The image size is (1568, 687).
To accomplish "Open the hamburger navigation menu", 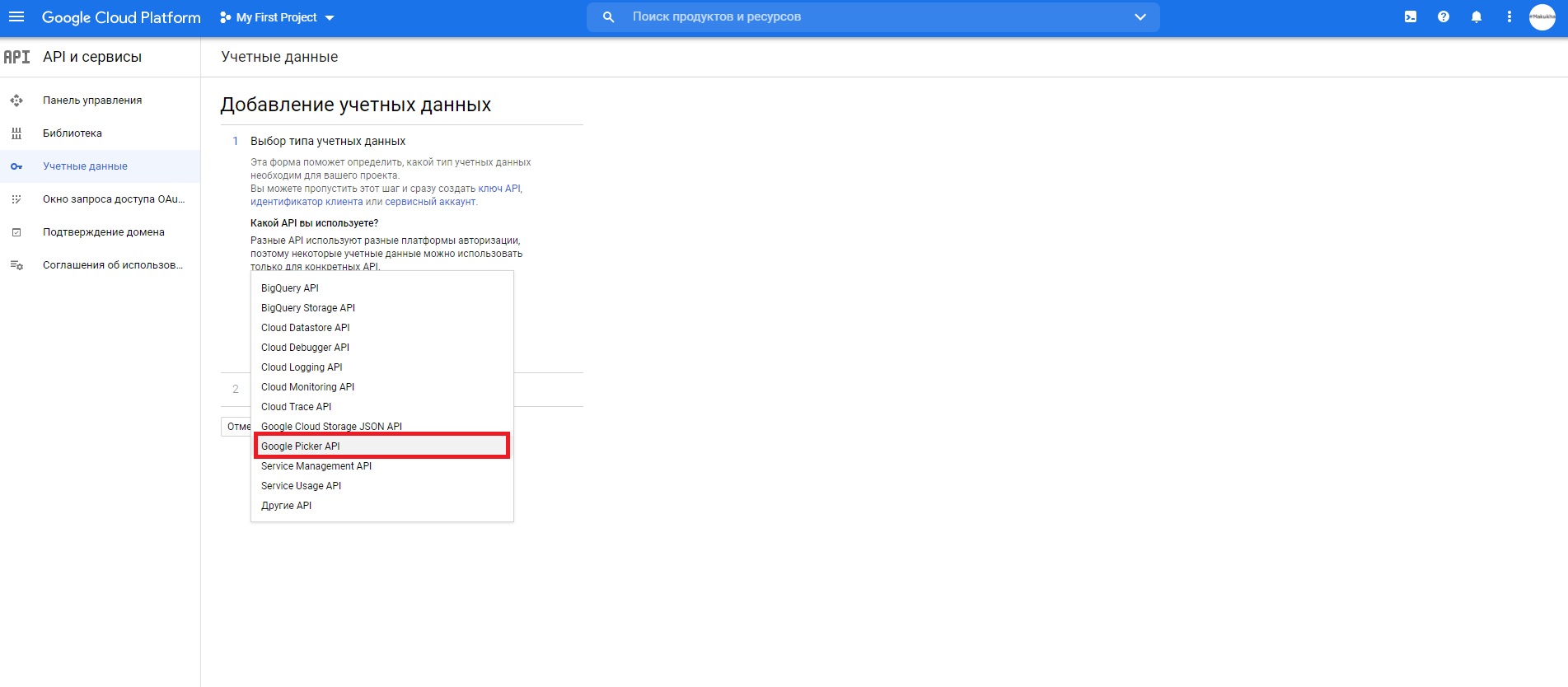I will (x=16, y=17).
